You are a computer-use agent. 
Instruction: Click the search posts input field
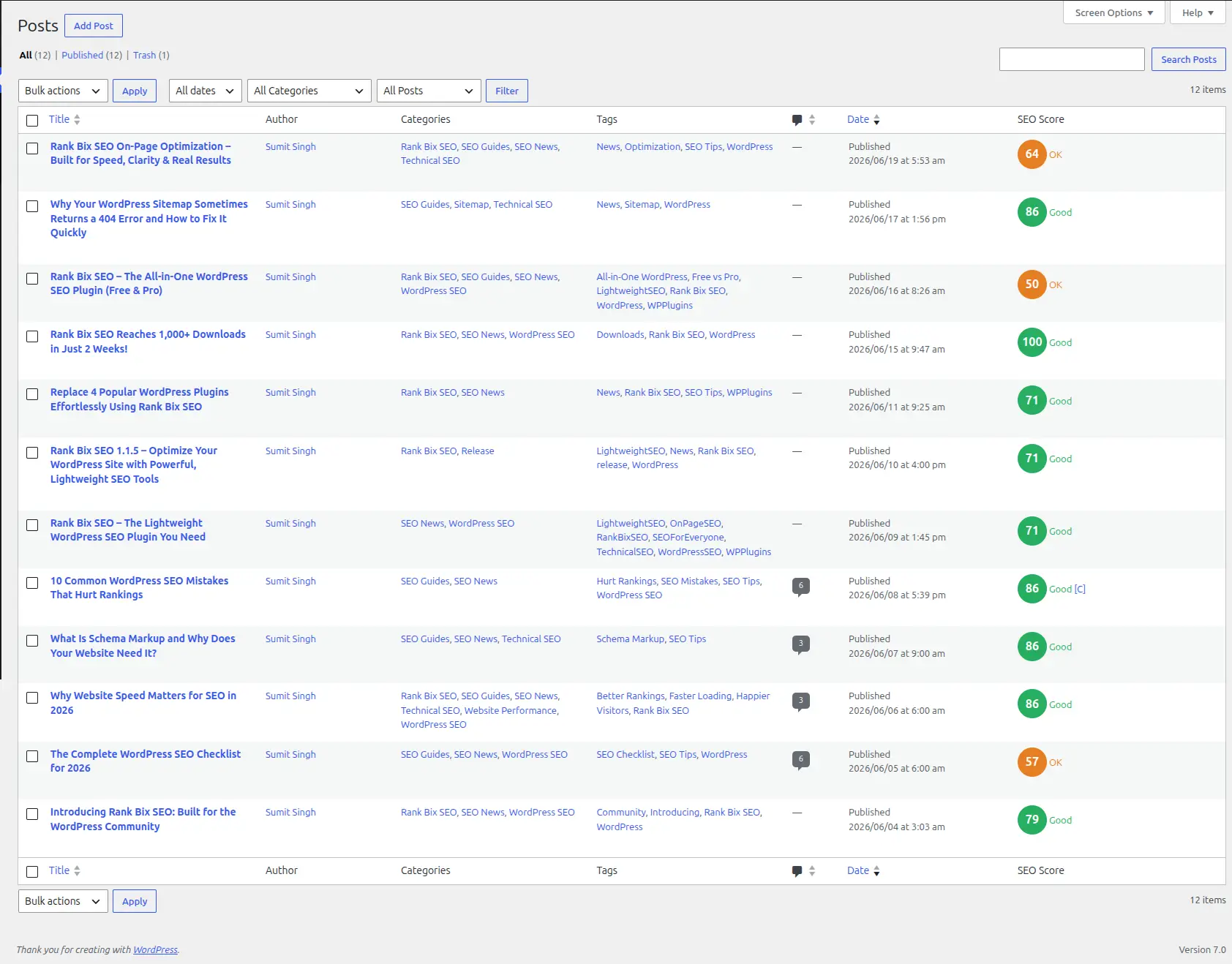(x=1072, y=59)
